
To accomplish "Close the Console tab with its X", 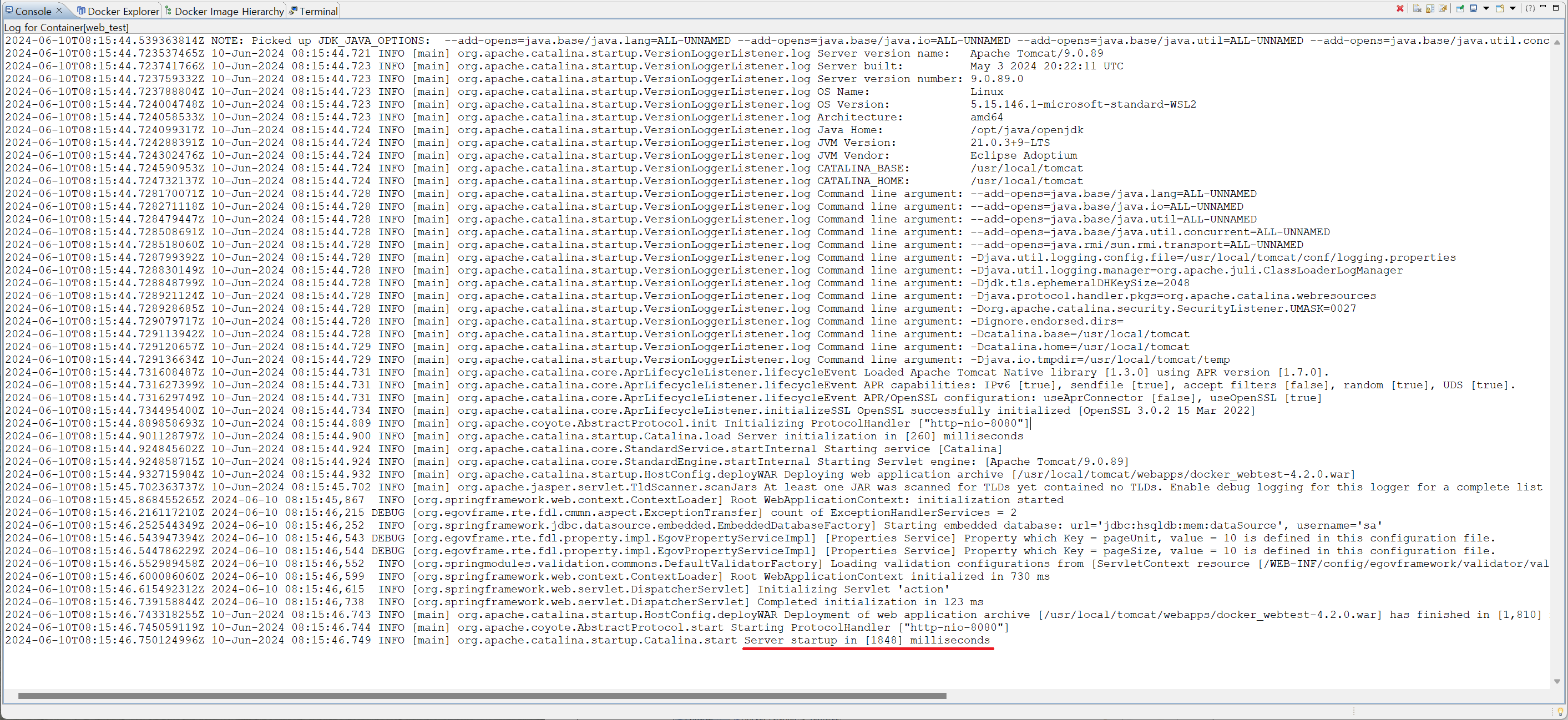I will [x=59, y=11].
